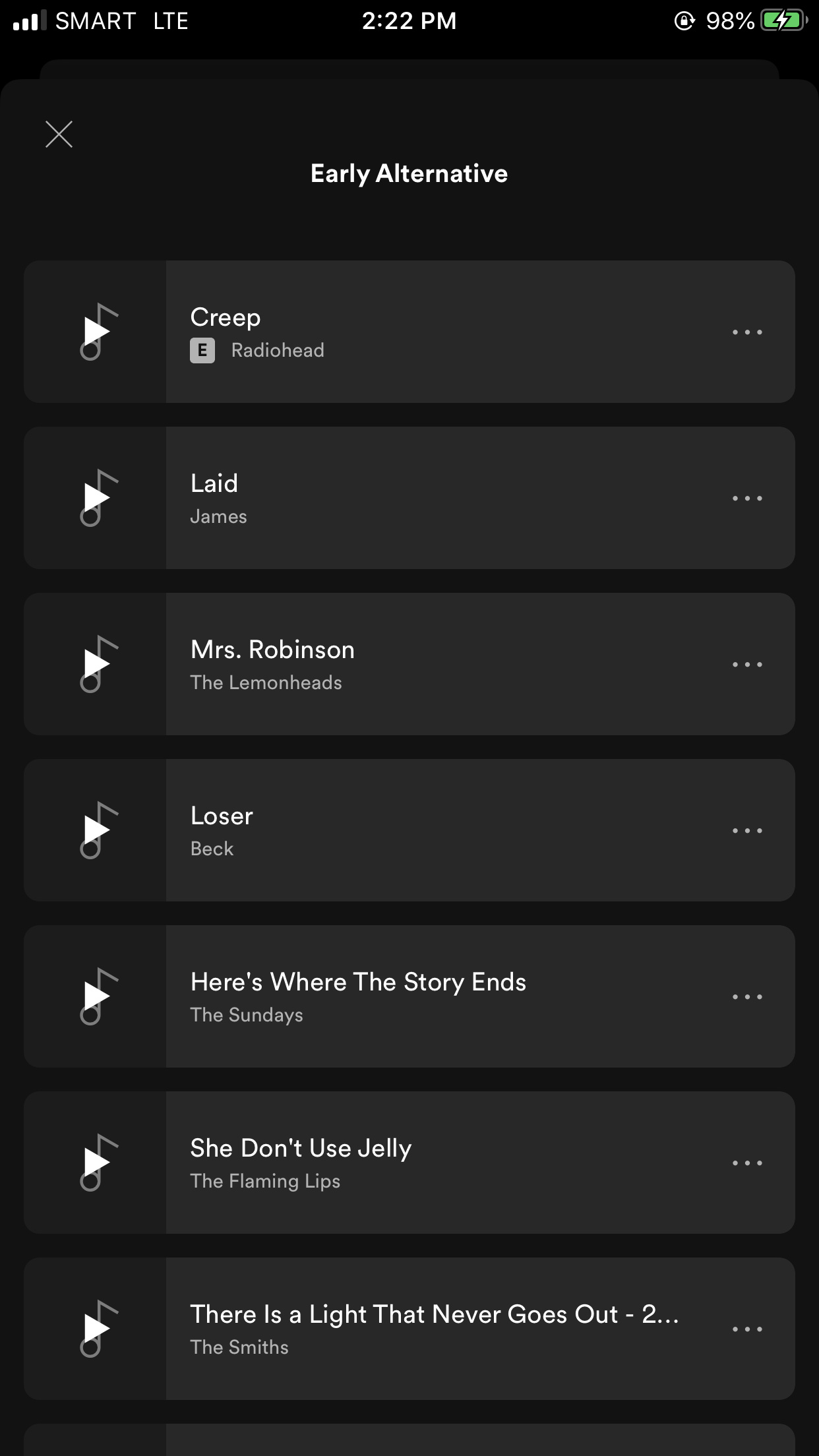Play the Loser track preview icon
Viewport: 819px width, 1456px height.
coord(96,830)
